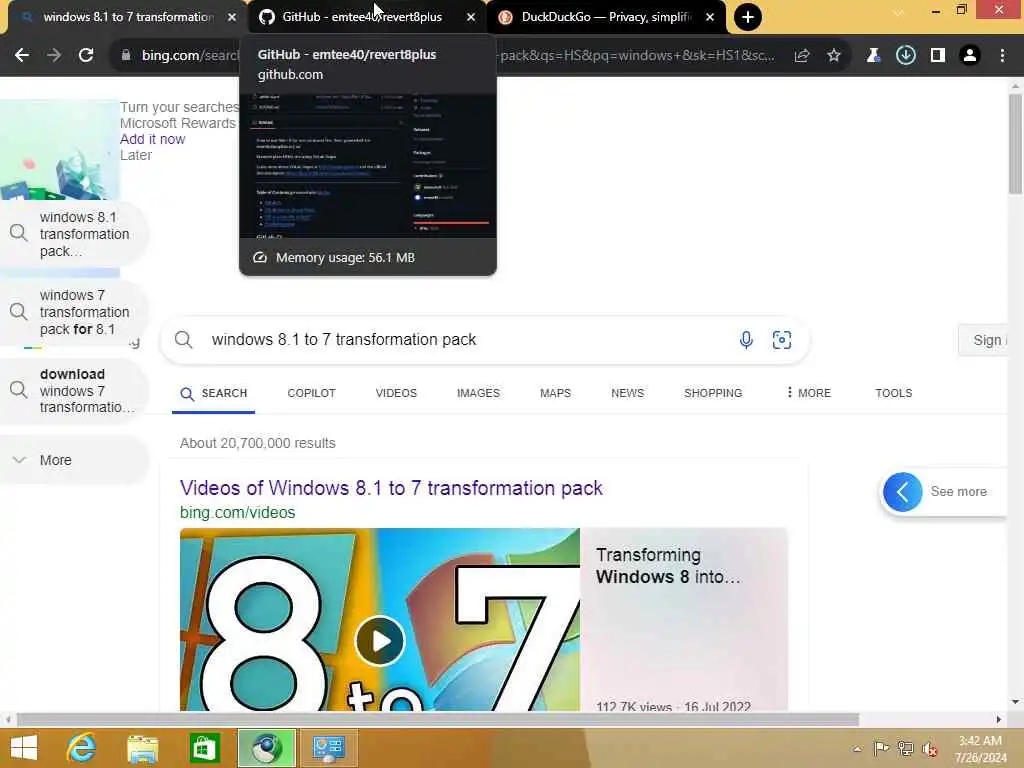
Task: Open the Chrome Labs flask icon
Action: point(873,56)
